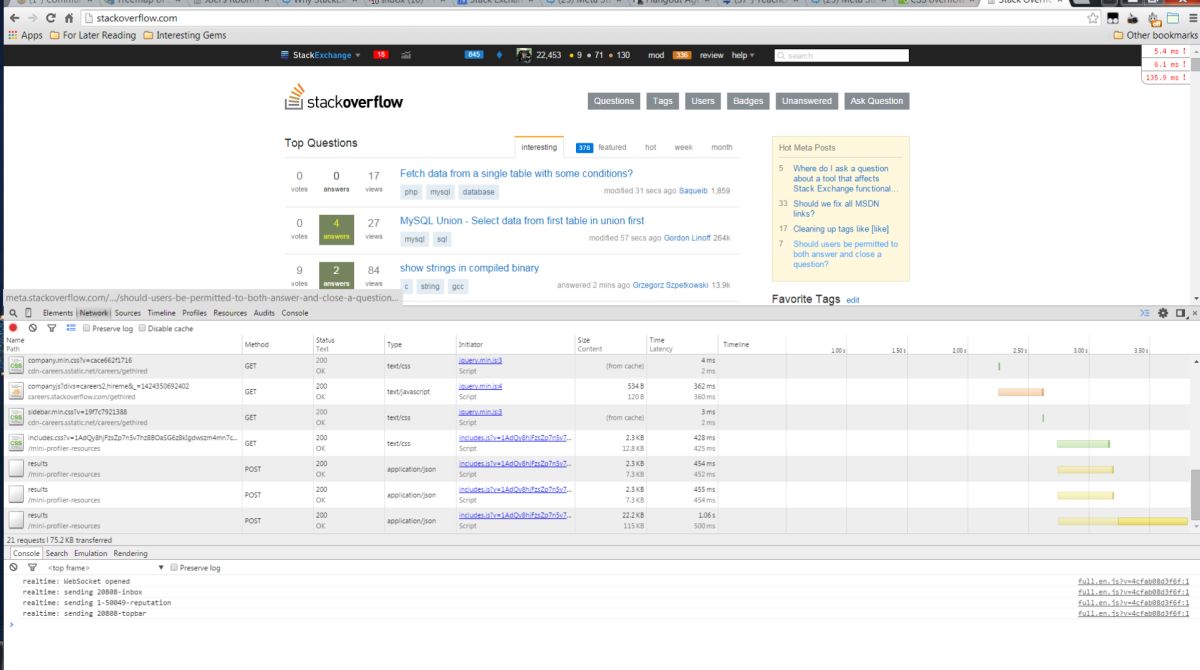Image resolution: width=1200 pixels, height=670 pixels.
Task: Open the inbox with red 18 badge
Action: (381, 55)
